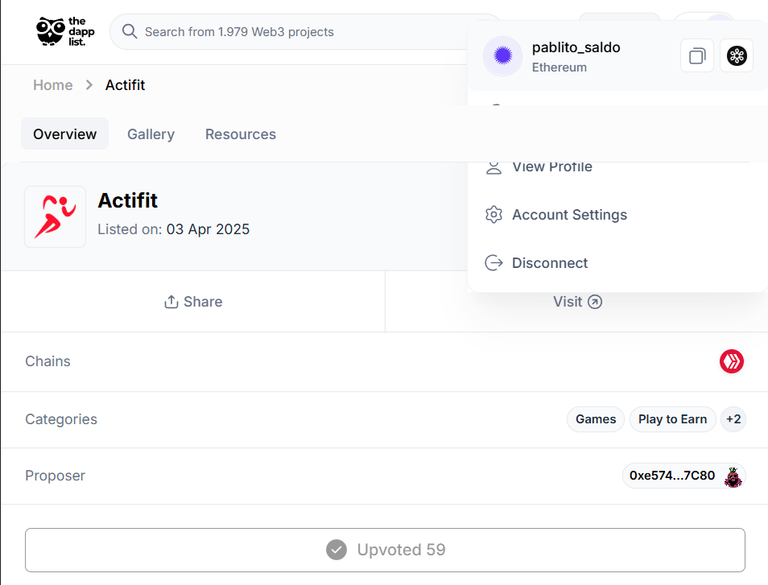Expand the +2 extra categories badge
The width and height of the screenshot is (768, 585).
733,419
